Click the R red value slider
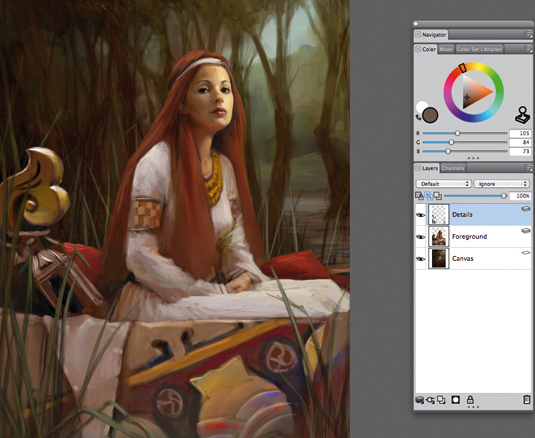 pyautogui.click(x=465, y=133)
